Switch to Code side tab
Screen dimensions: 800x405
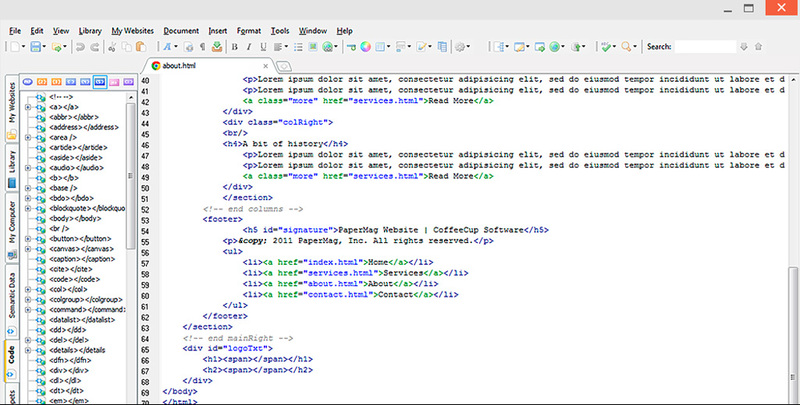point(11,361)
